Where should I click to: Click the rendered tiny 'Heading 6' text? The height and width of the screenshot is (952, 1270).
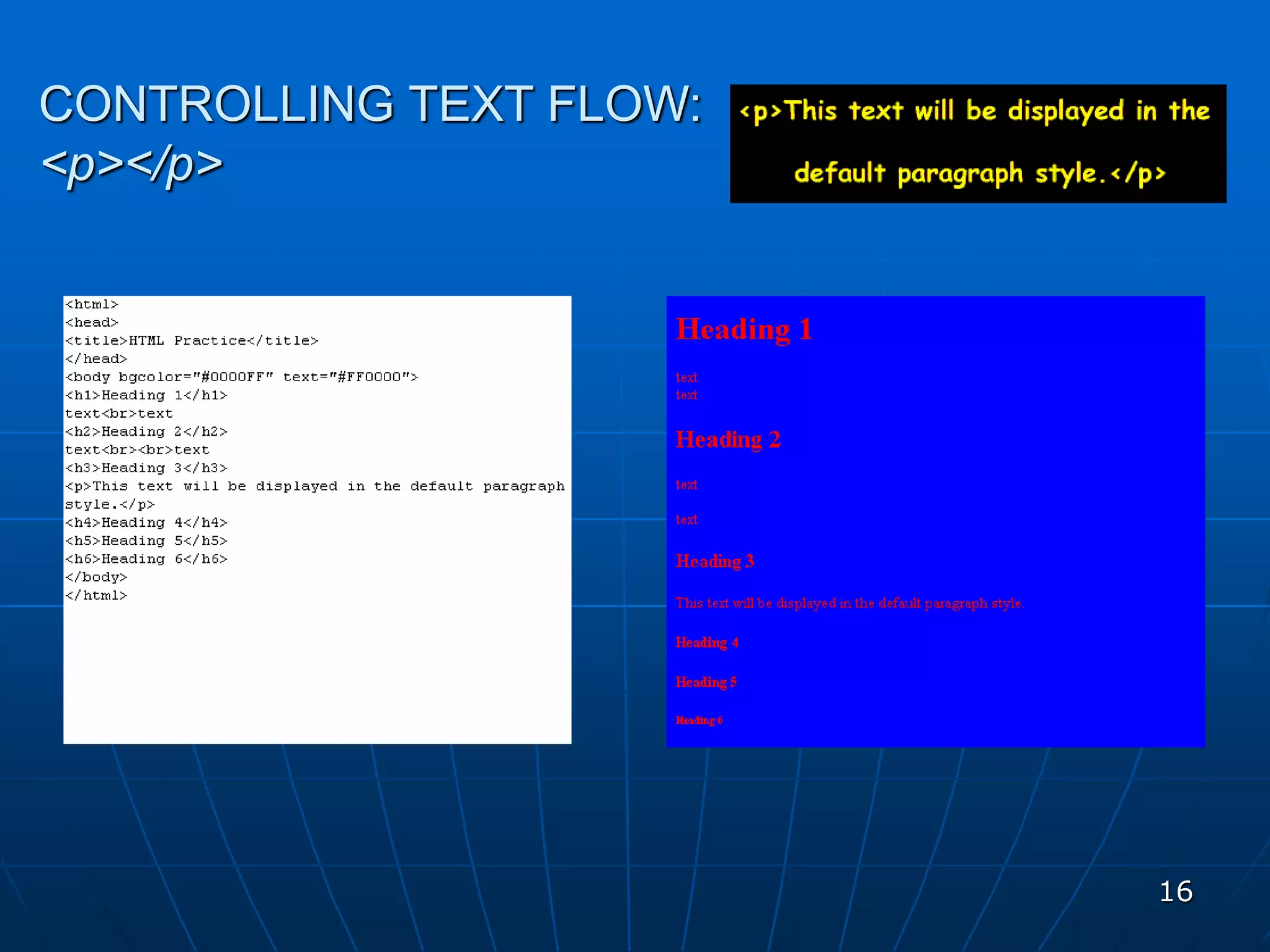[699, 720]
